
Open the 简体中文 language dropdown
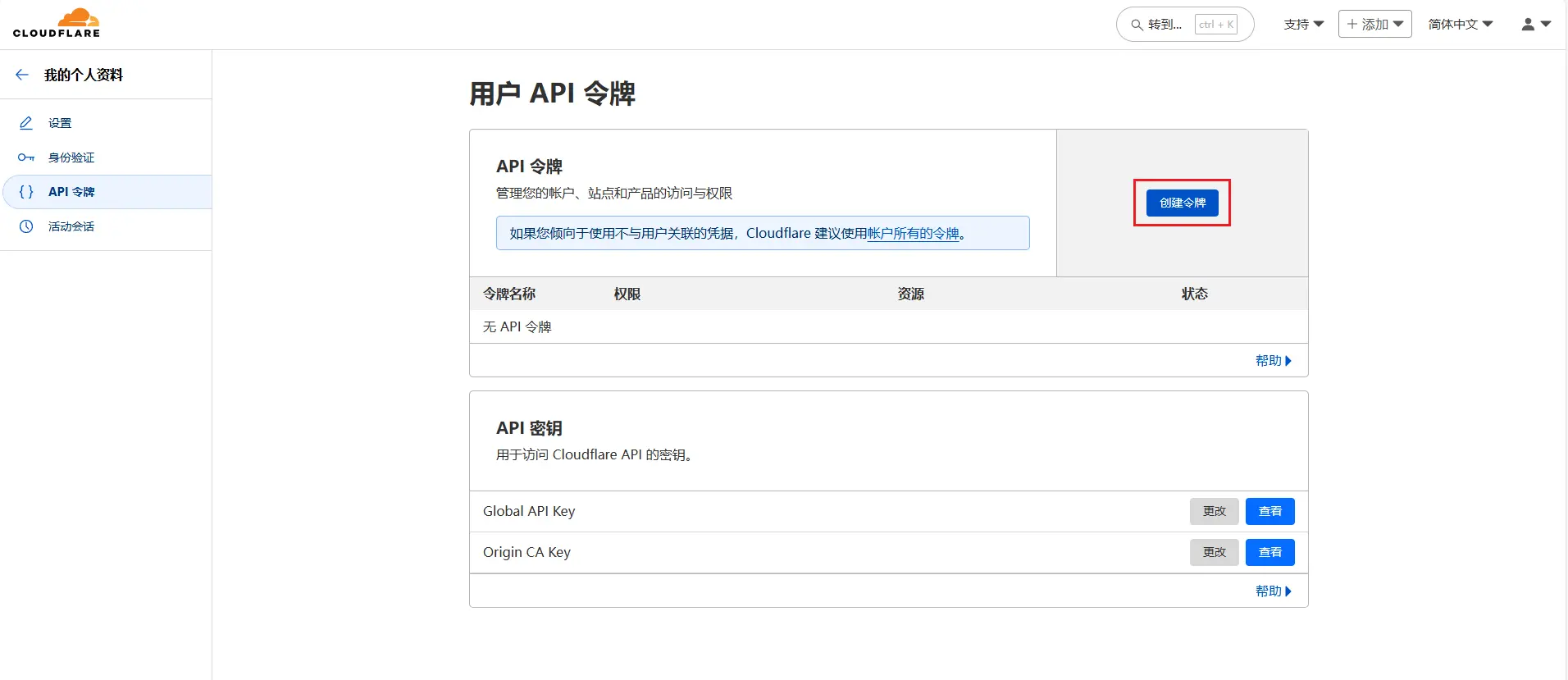[x=1461, y=25]
